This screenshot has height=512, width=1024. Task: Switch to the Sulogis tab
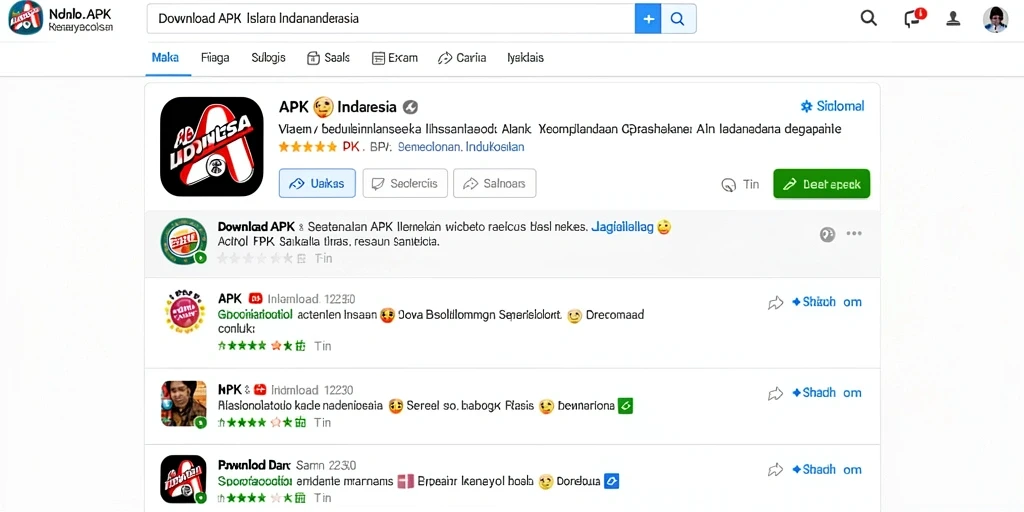coord(268,57)
